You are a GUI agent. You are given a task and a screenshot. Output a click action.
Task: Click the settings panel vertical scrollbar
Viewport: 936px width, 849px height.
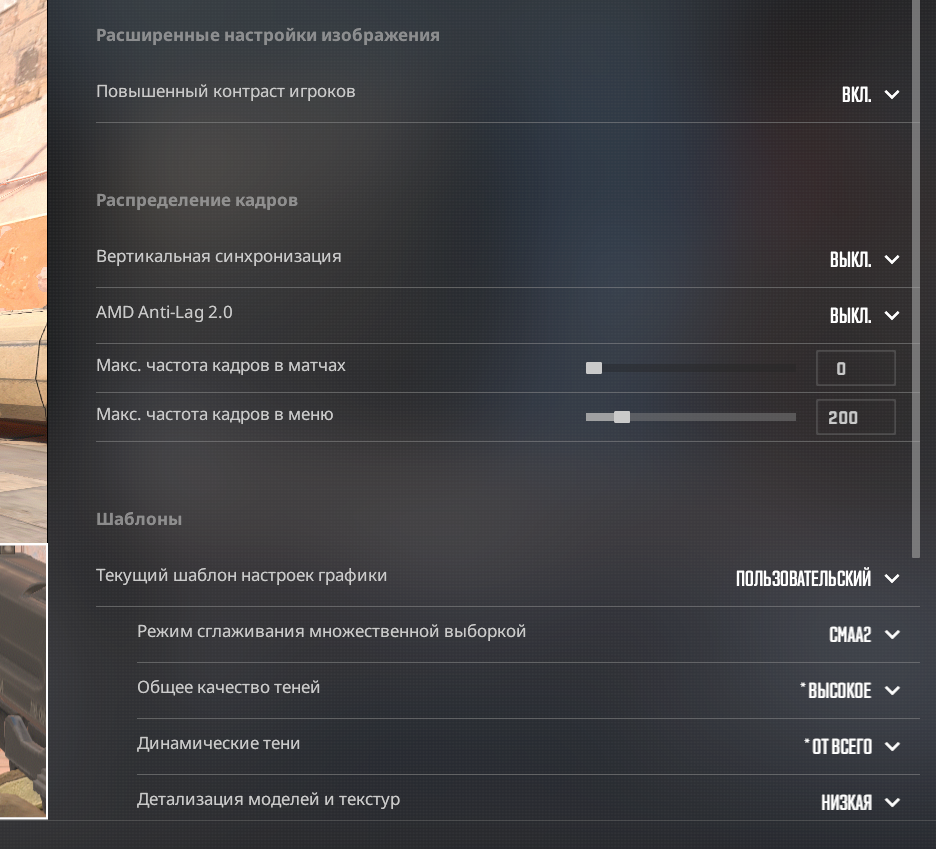916,279
